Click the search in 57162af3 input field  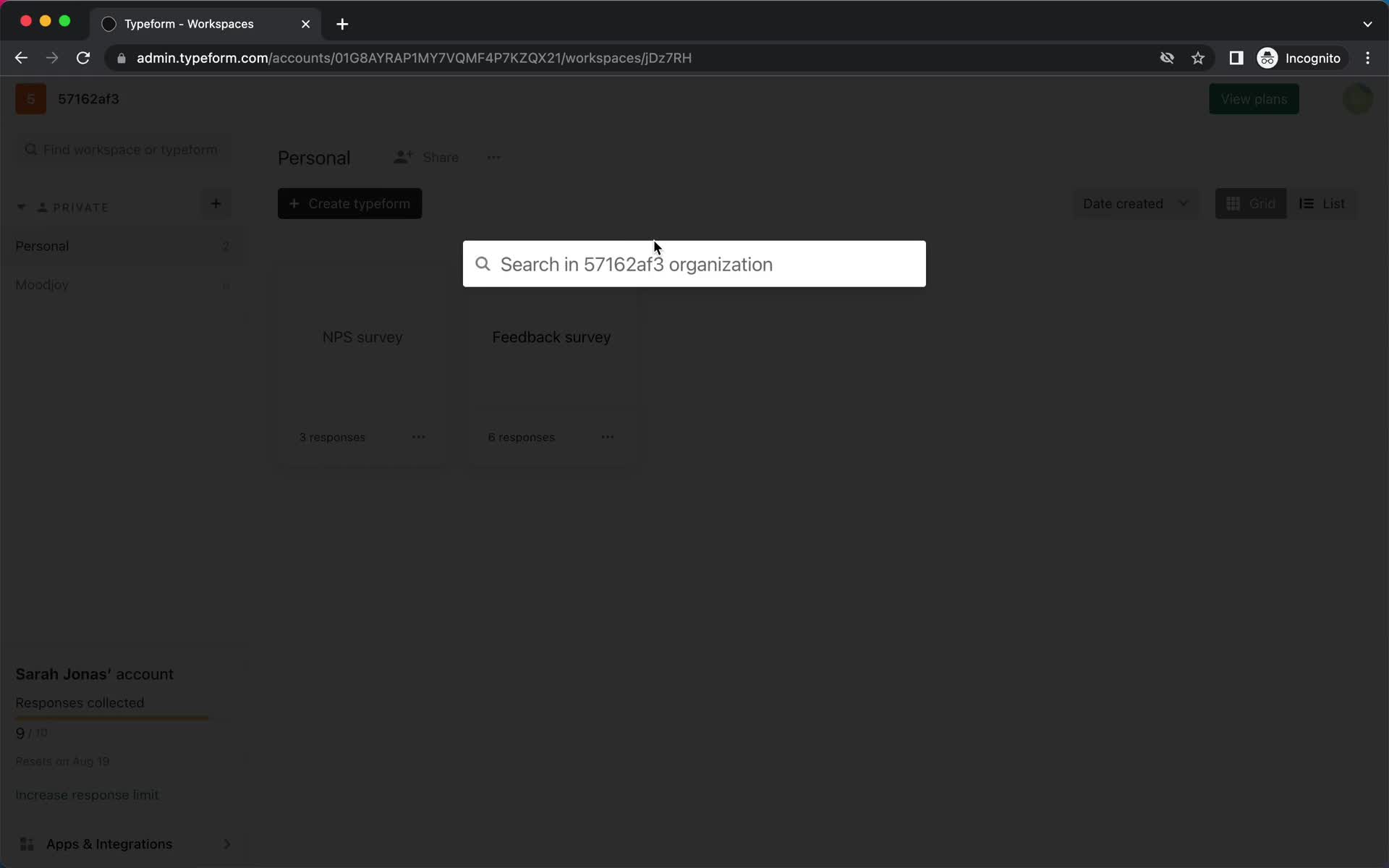pyautogui.click(x=694, y=263)
